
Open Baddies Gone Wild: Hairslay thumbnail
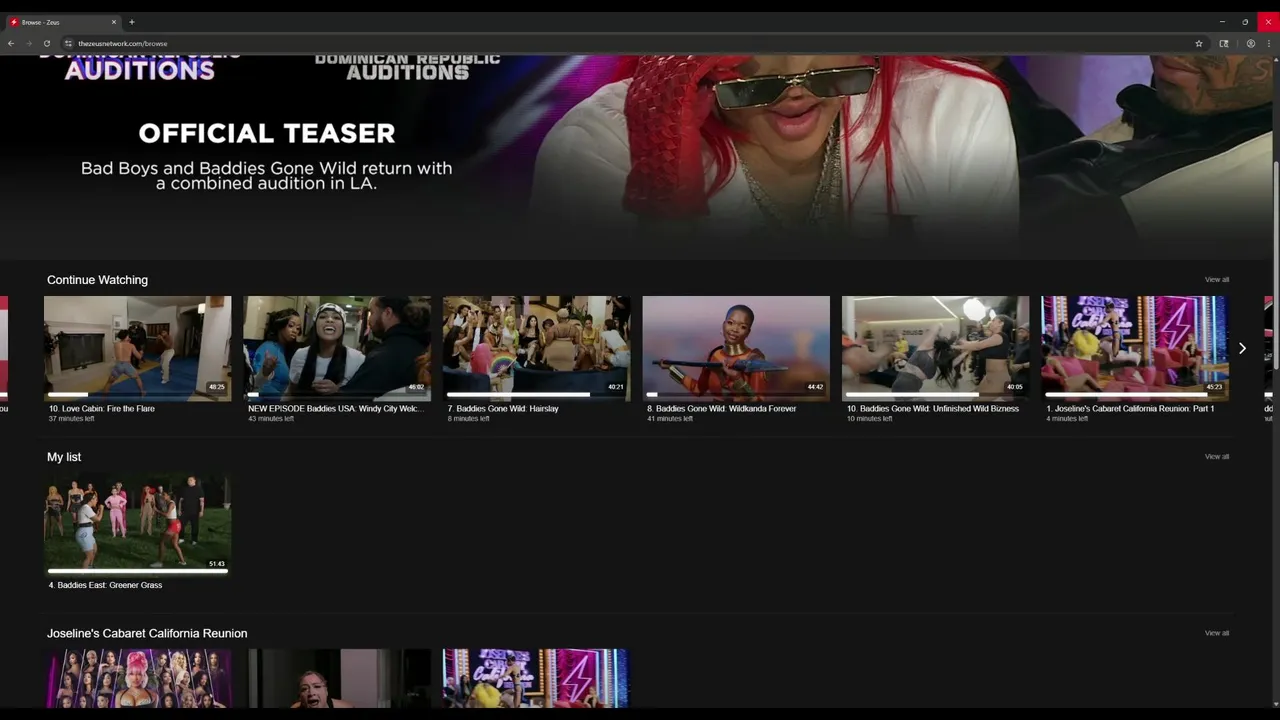coord(536,348)
